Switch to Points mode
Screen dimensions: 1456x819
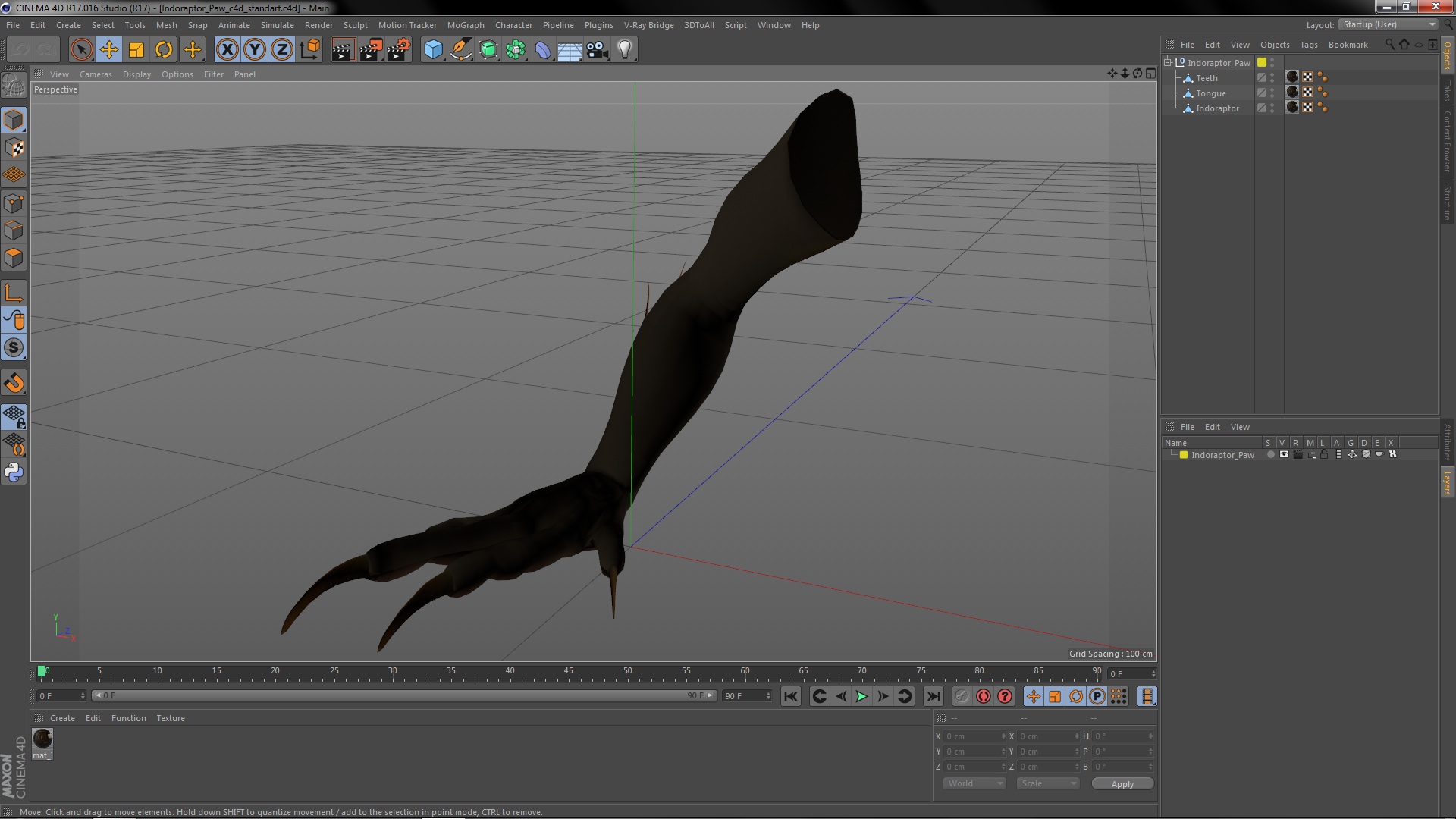(14, 203)
